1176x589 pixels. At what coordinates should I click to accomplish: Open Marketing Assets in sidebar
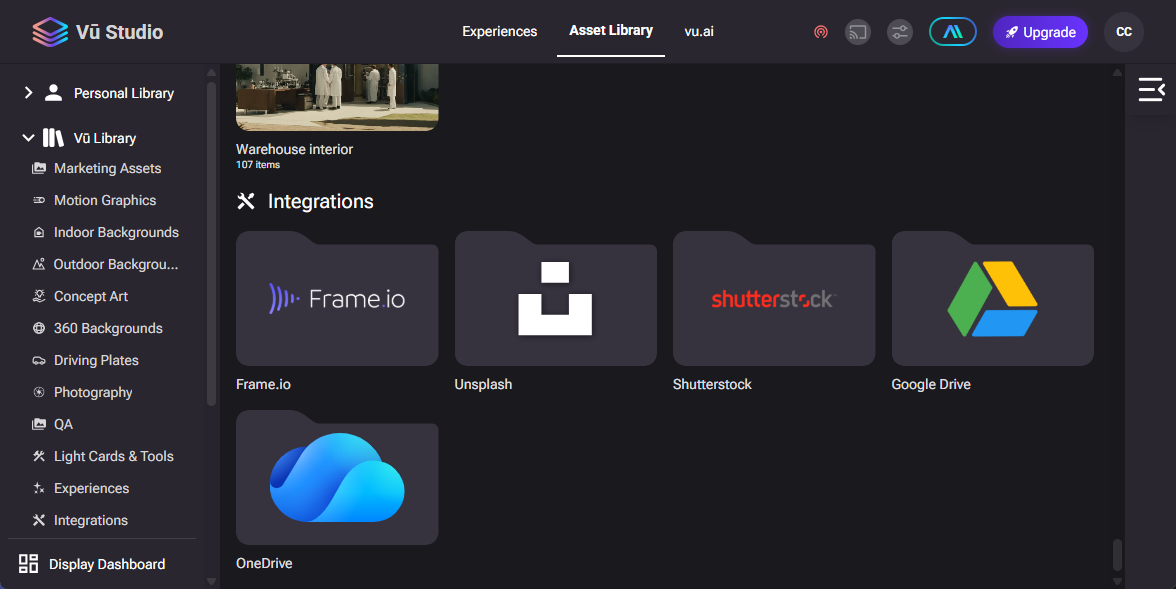pos(107,169)
